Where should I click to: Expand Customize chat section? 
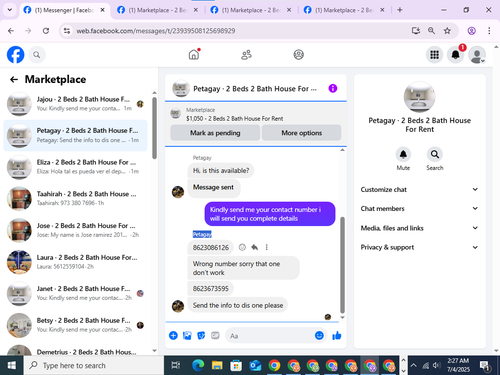(x=419, y=190)
